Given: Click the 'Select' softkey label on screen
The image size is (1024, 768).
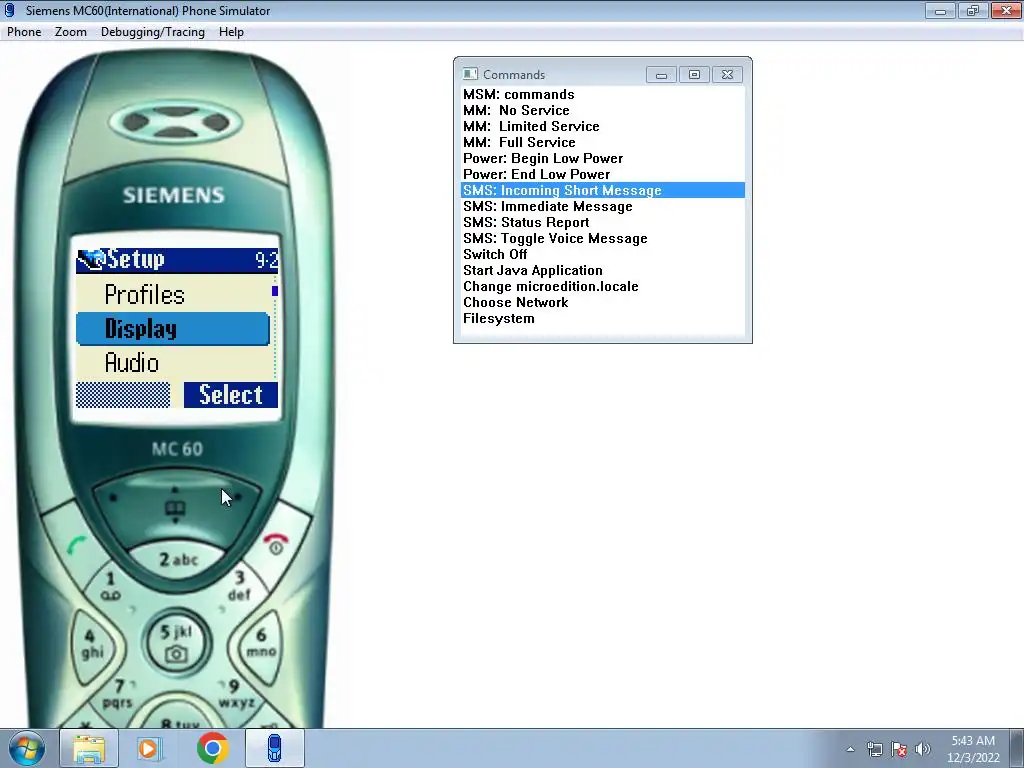Looking at the screenshot, I should click(231, 395).
